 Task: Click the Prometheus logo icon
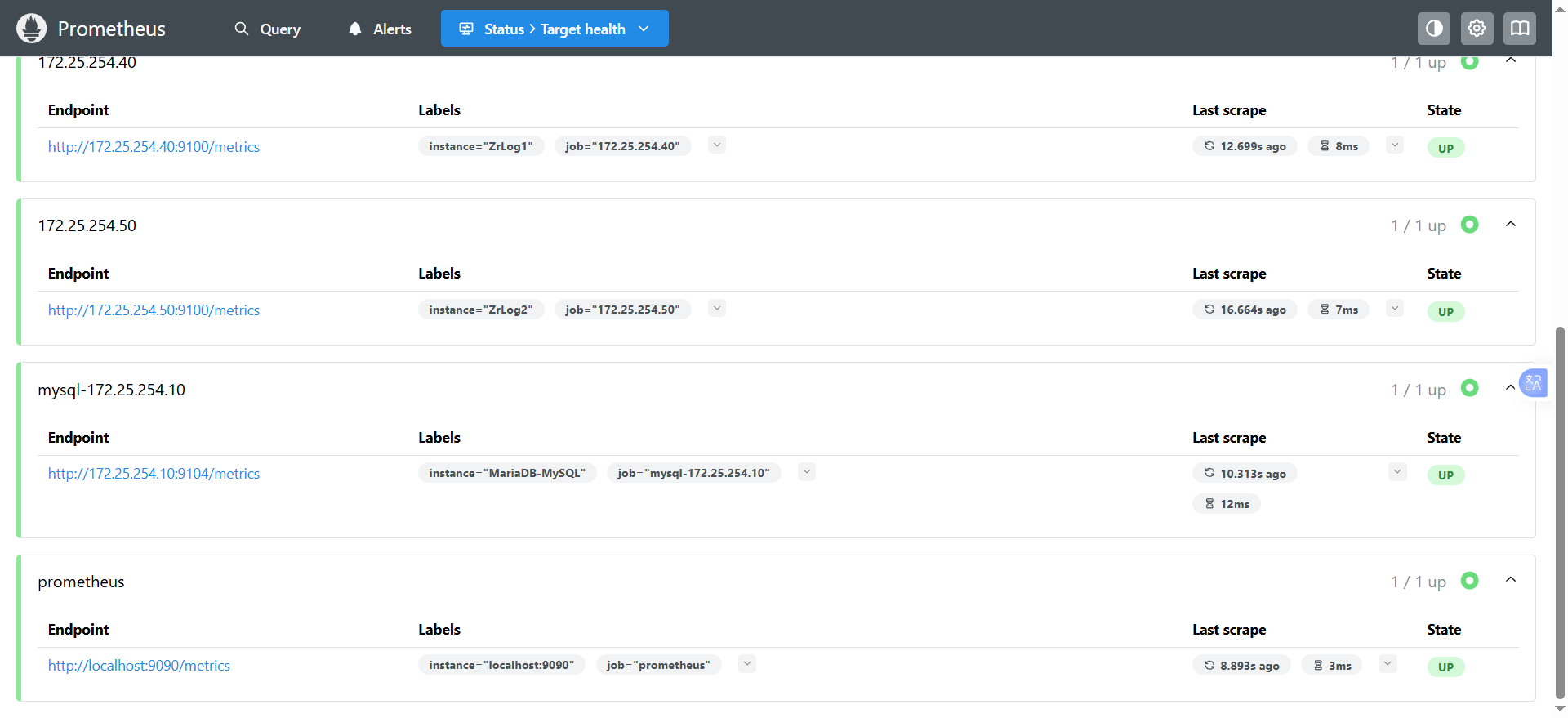click(32, 29)
